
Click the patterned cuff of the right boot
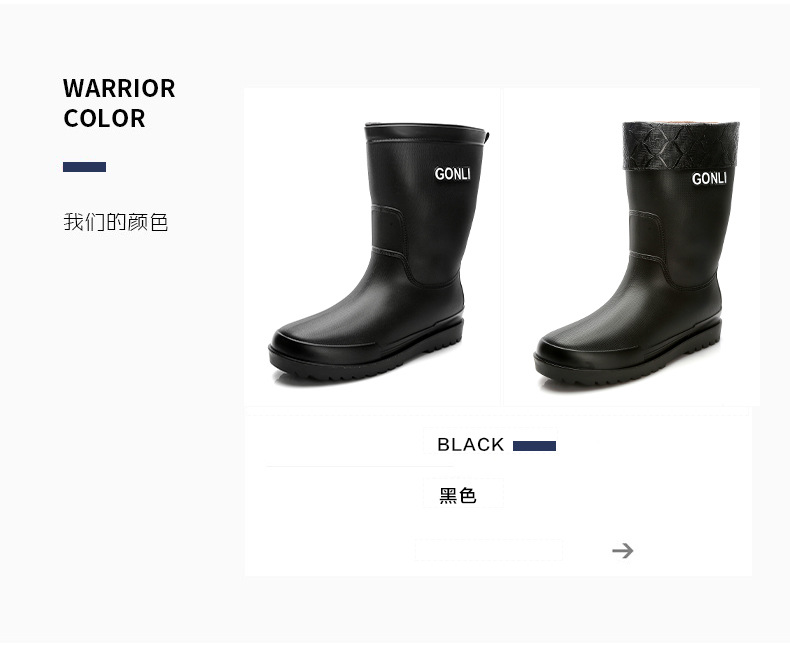tap(681, 145)
